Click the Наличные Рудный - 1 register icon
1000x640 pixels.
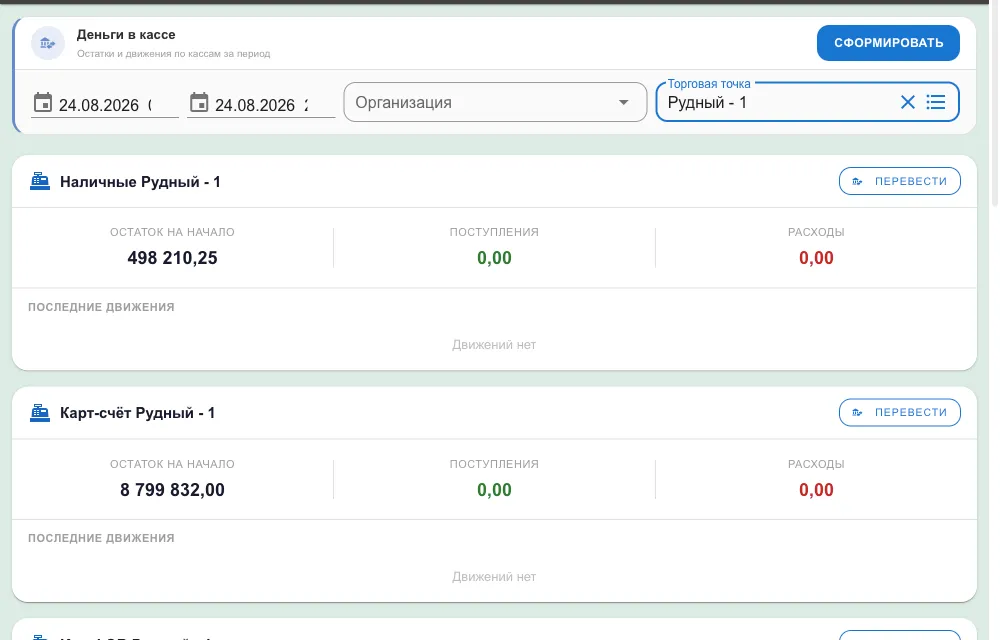pos(40,182)
